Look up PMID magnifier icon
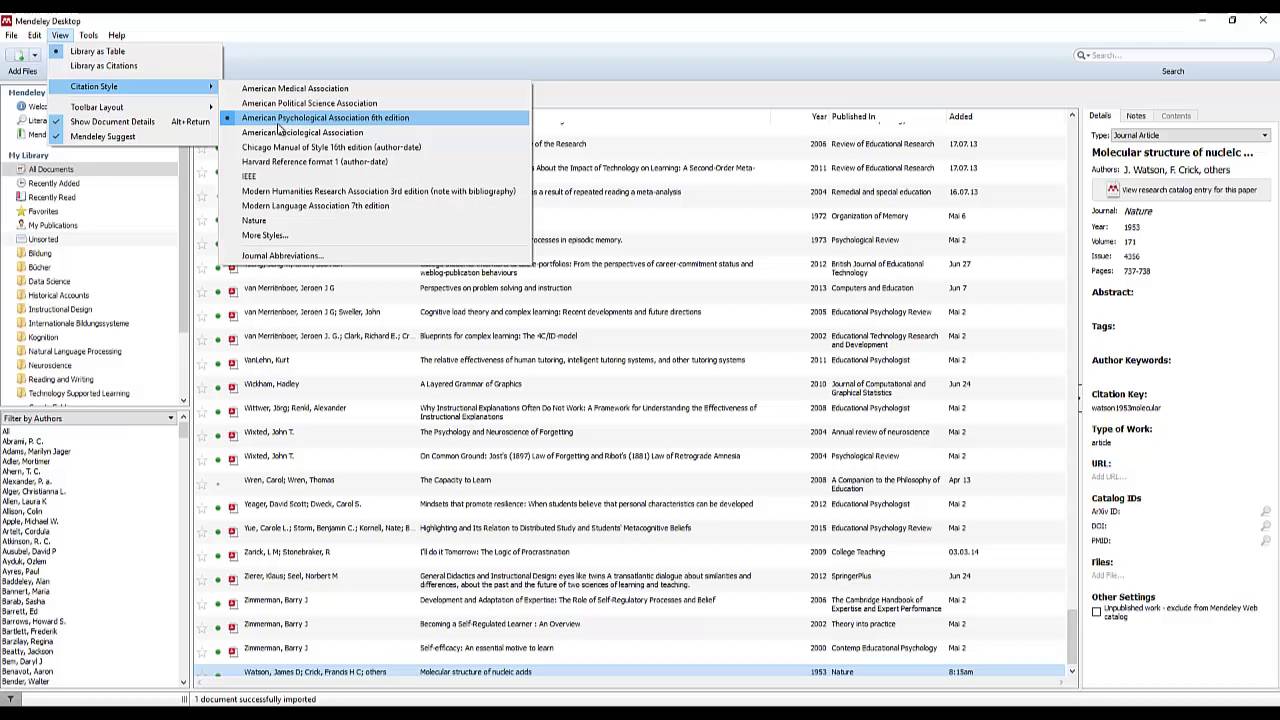This screenshot has width=1280, height=720. point(1265,541)
